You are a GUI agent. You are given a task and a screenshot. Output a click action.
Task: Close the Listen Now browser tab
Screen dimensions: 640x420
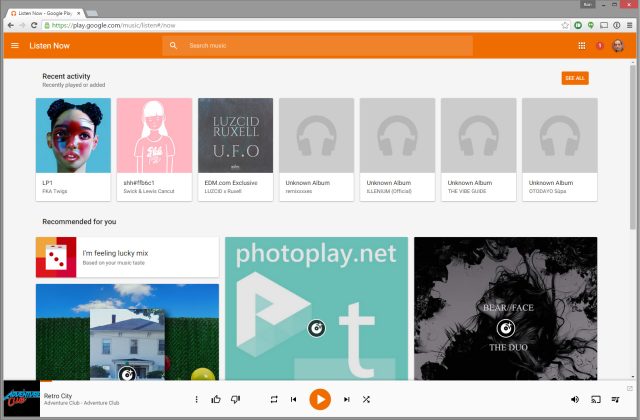pos(78,13)
